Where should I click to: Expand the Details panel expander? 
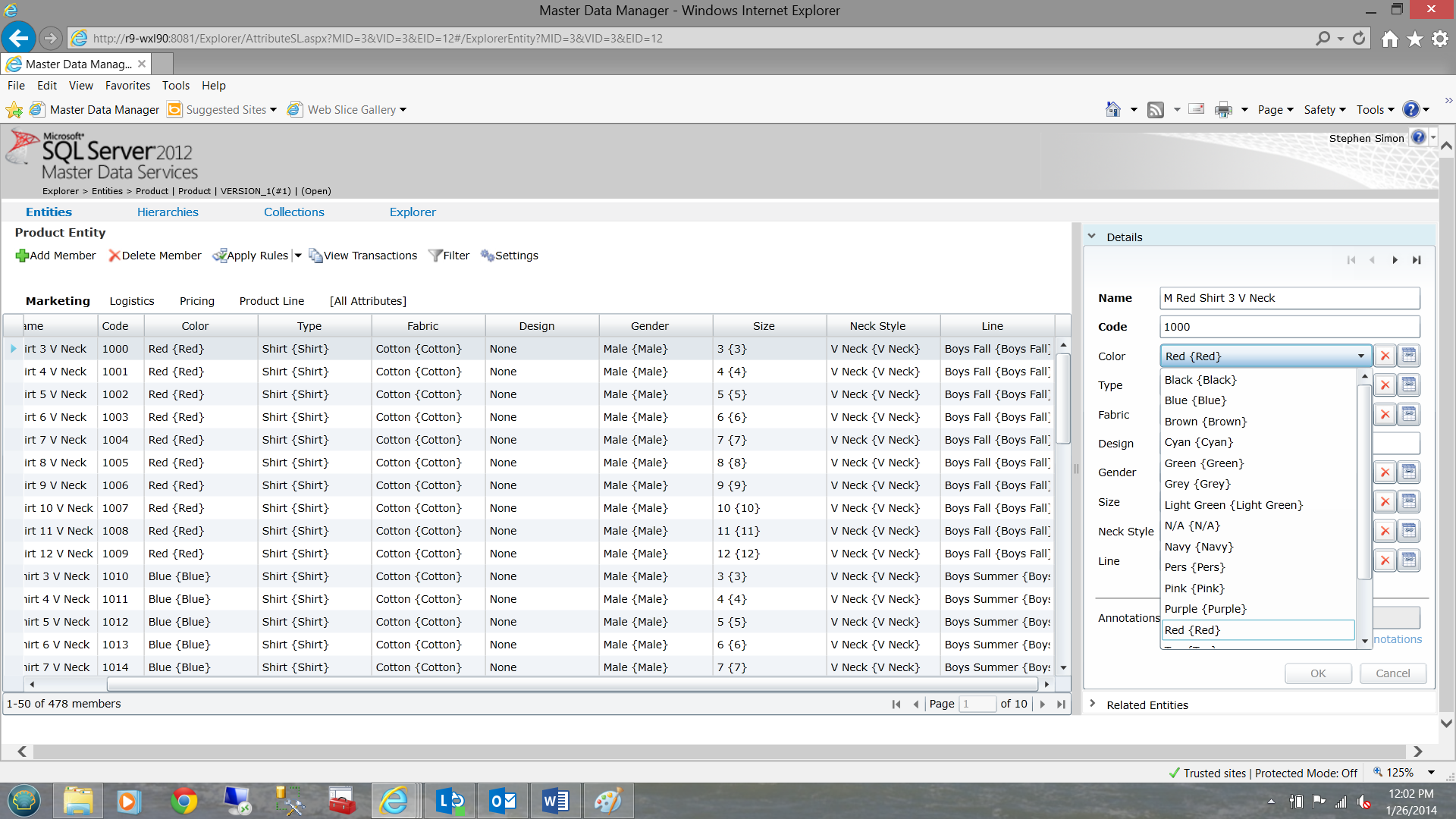coord(1093,236)
